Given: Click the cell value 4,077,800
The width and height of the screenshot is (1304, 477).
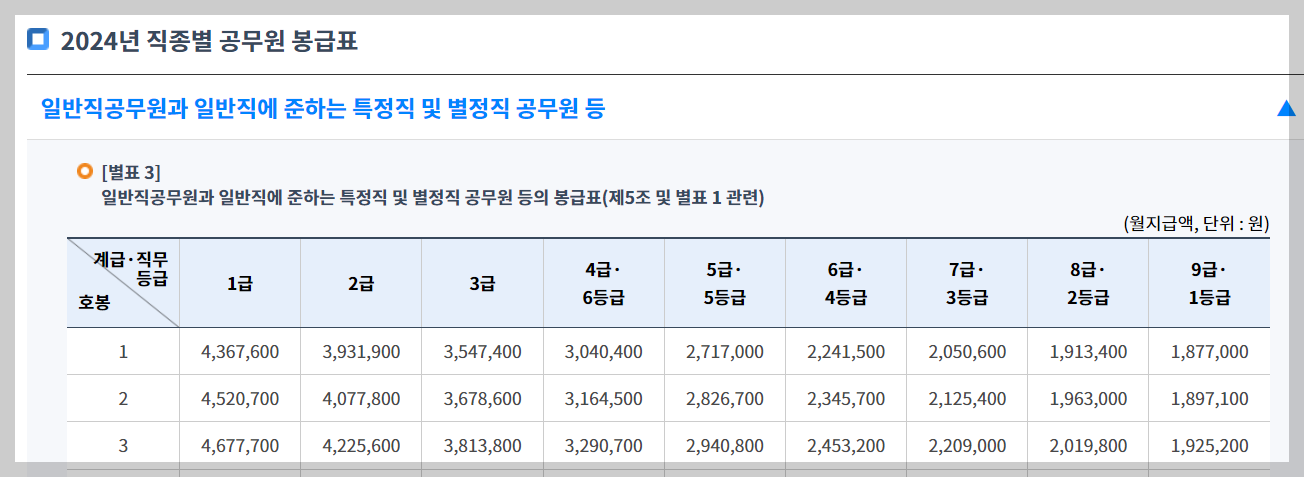Looking at the screenshot, I should coord(361,399).
